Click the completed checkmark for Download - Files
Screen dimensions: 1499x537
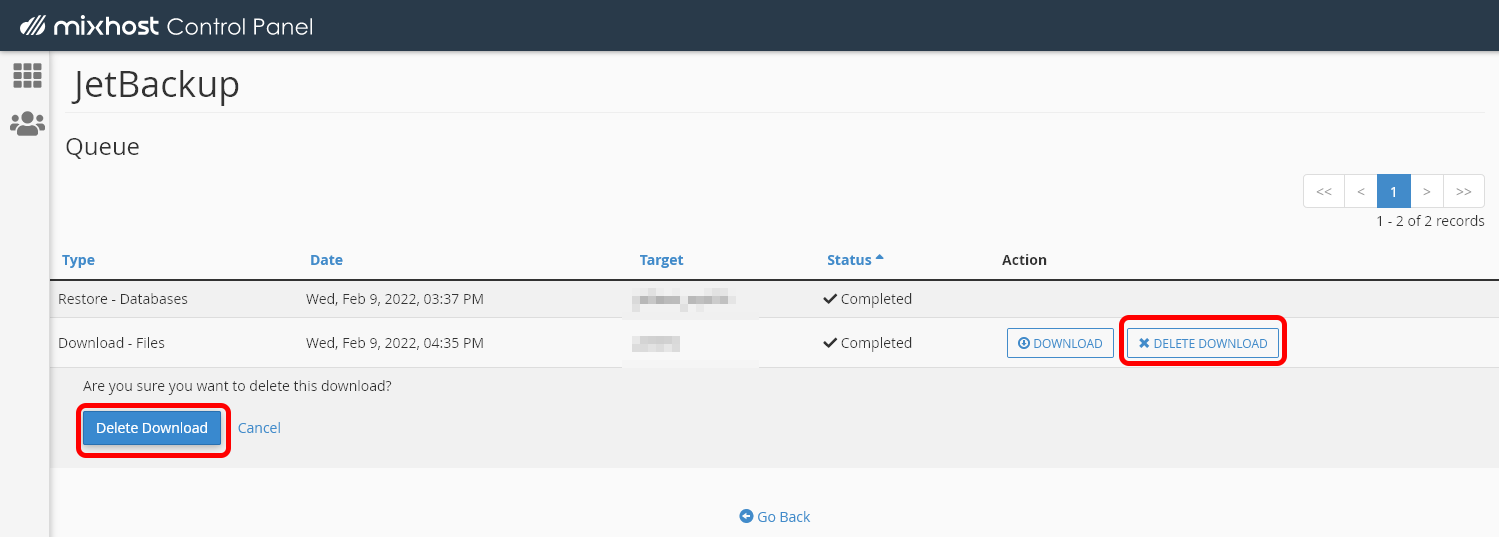(x=830, y=343)
